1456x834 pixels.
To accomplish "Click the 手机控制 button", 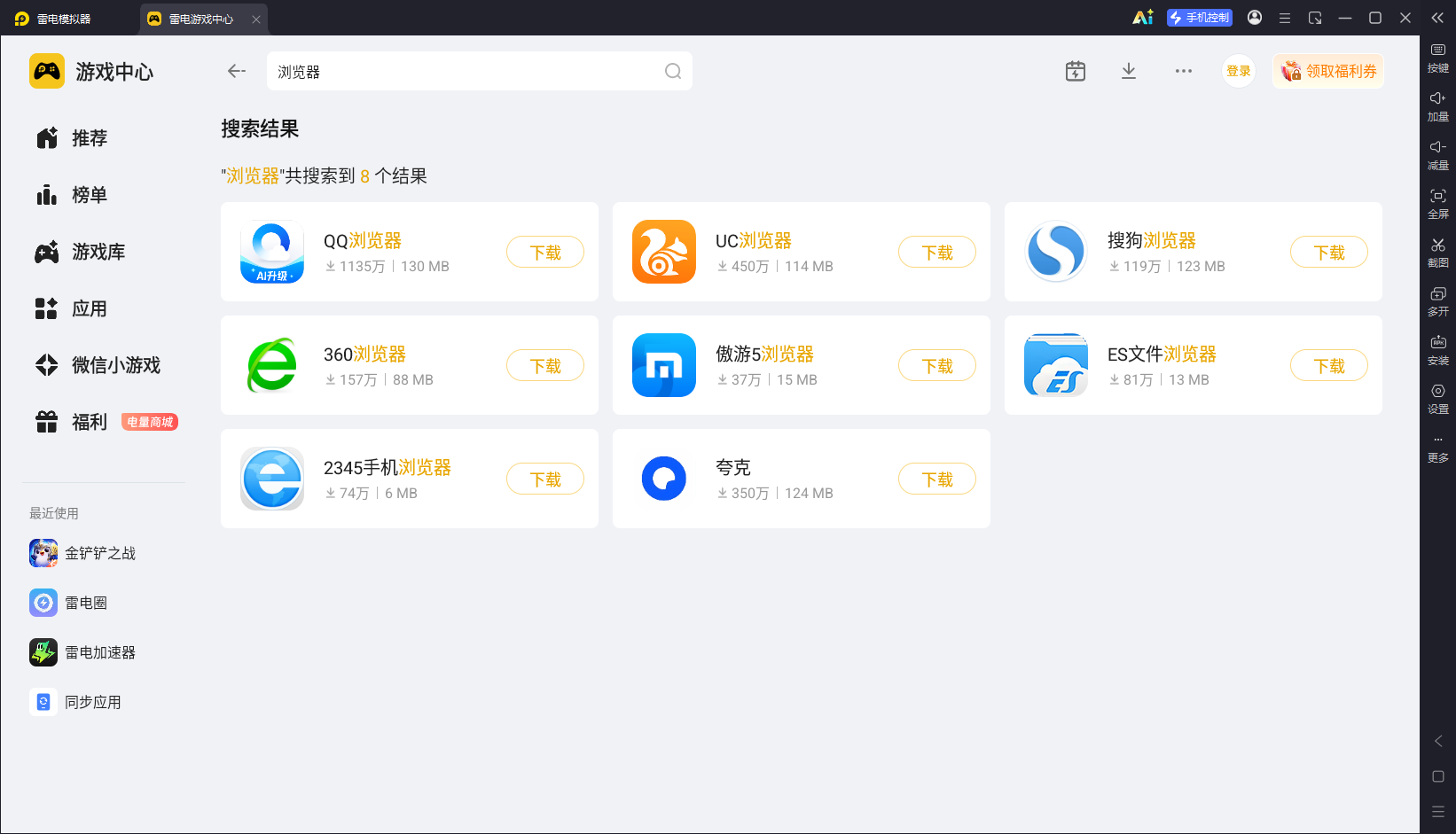I will (1200, 18).
